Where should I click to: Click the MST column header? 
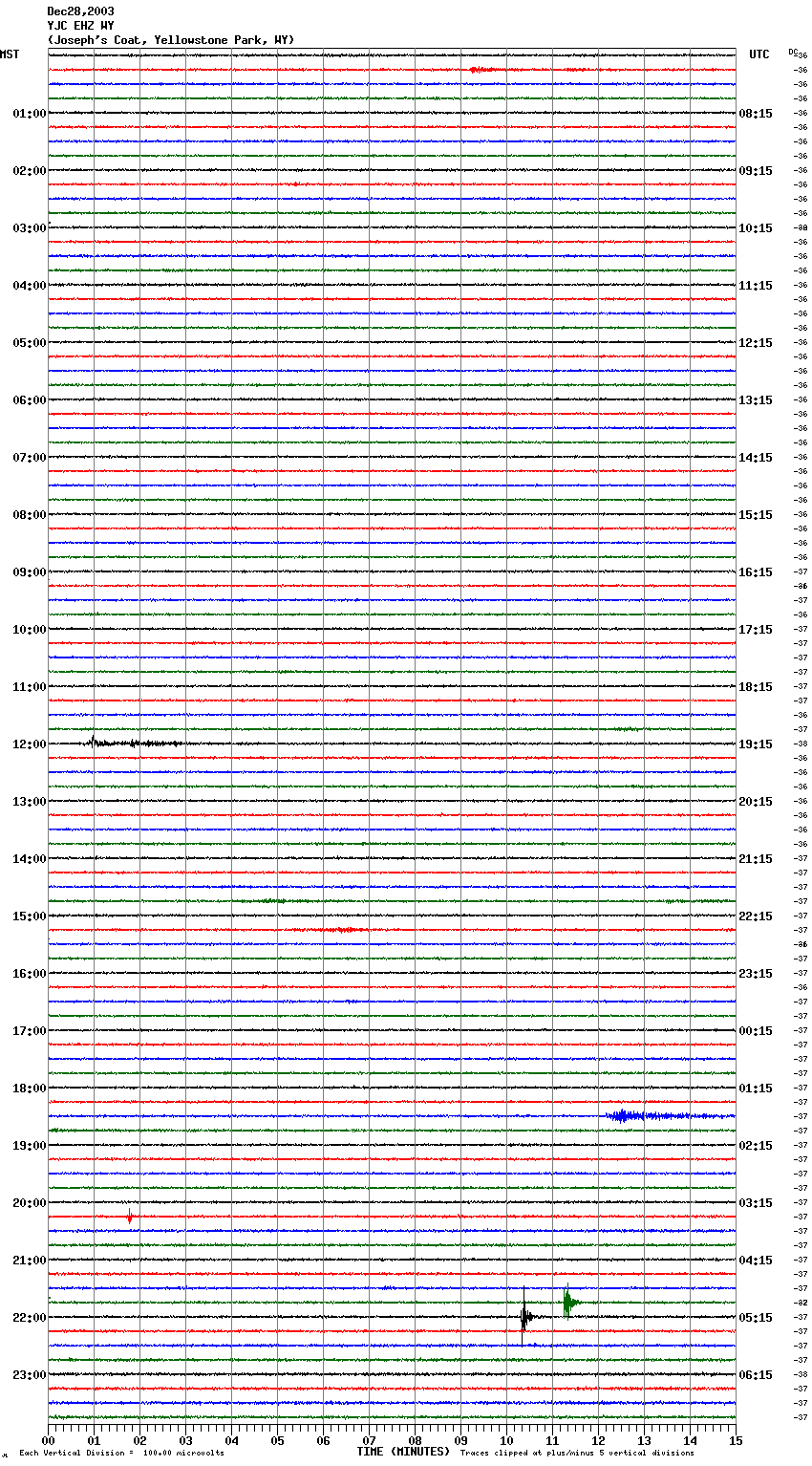pos(10,54)
